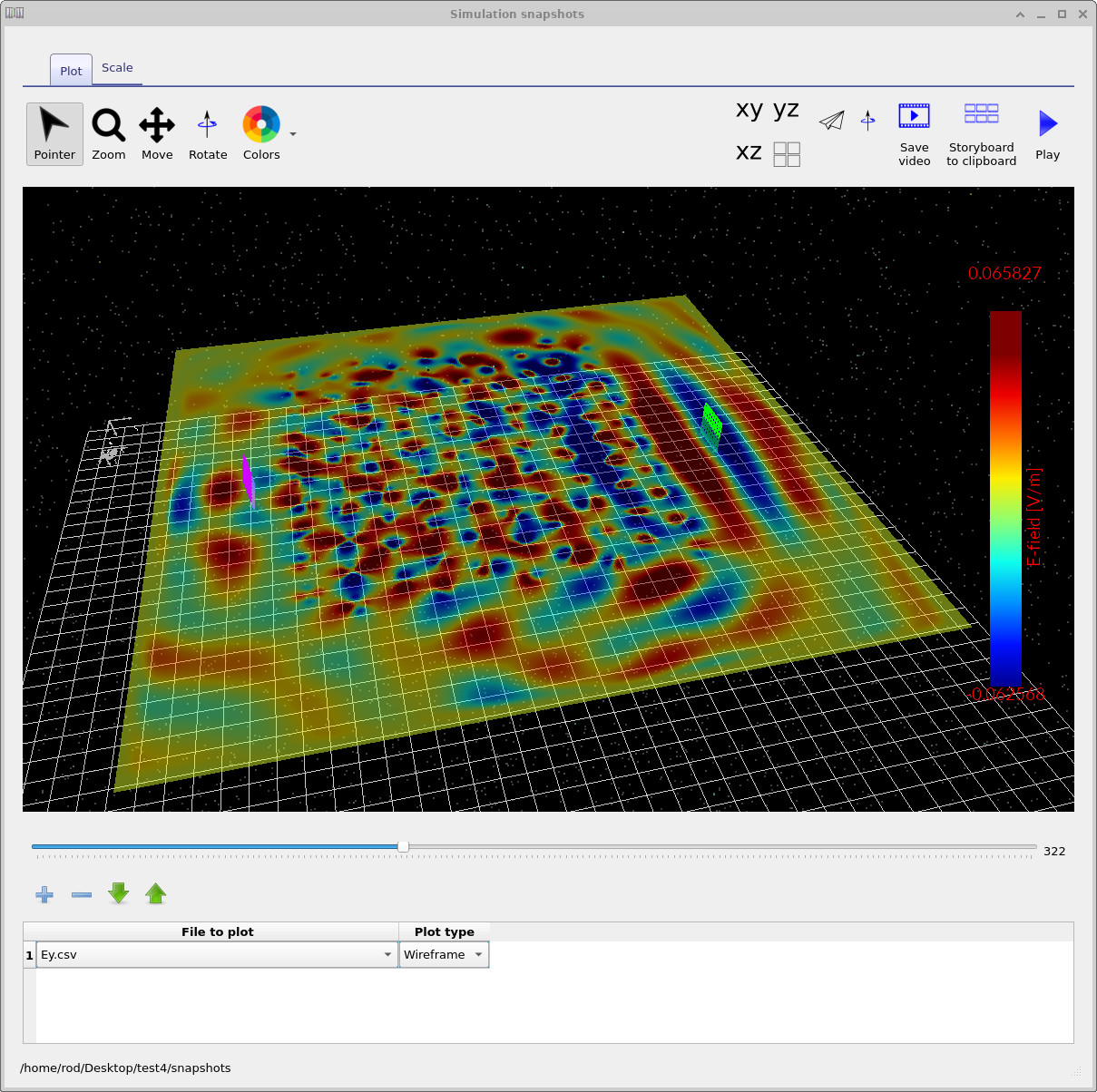Select the Pointer tool
Image resolution: width=1097 pixels, height=1092 pixels.
pyautogui.click(x=54, y=133)
